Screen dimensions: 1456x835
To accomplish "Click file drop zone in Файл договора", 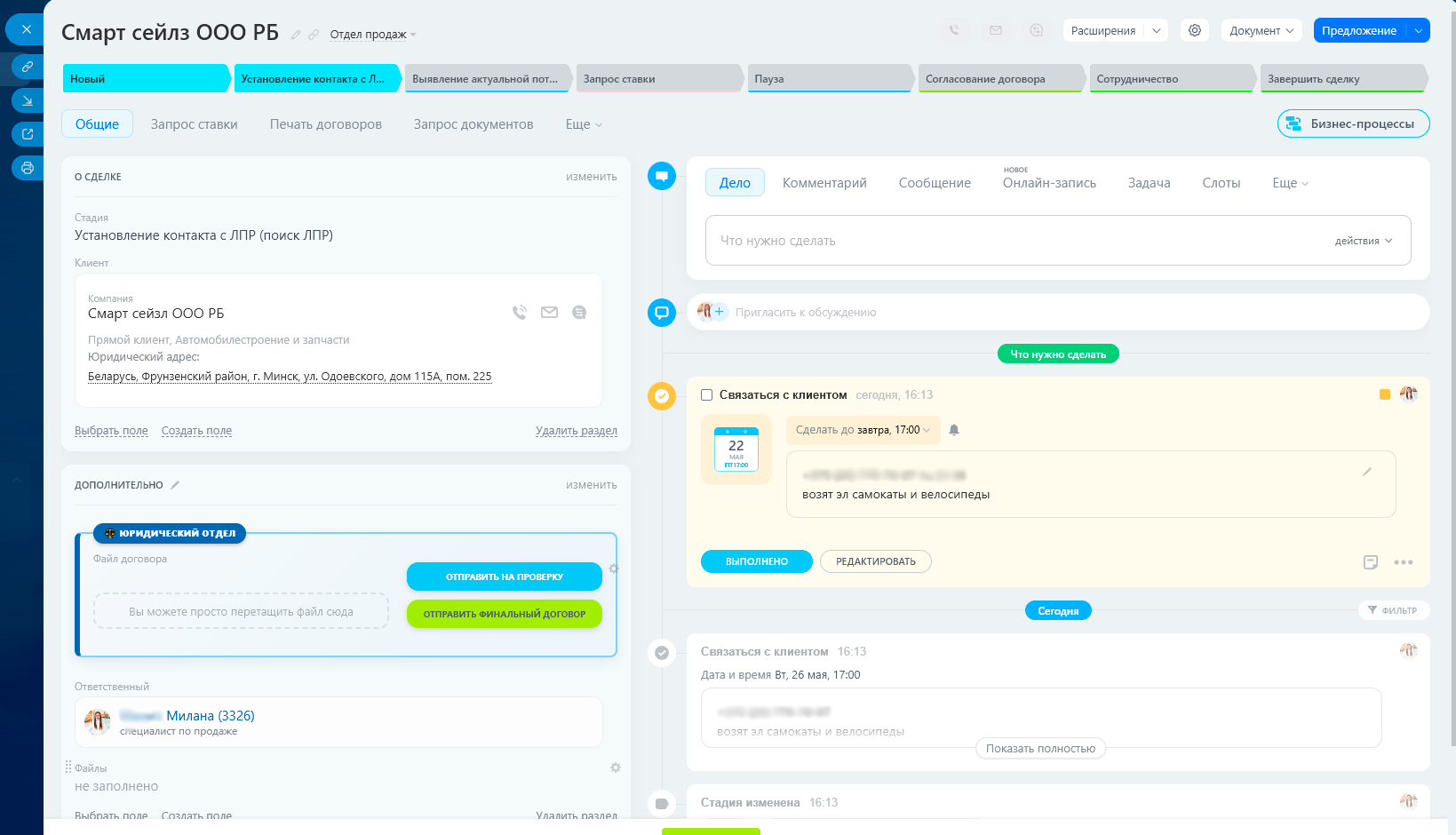I will point(241,611).
